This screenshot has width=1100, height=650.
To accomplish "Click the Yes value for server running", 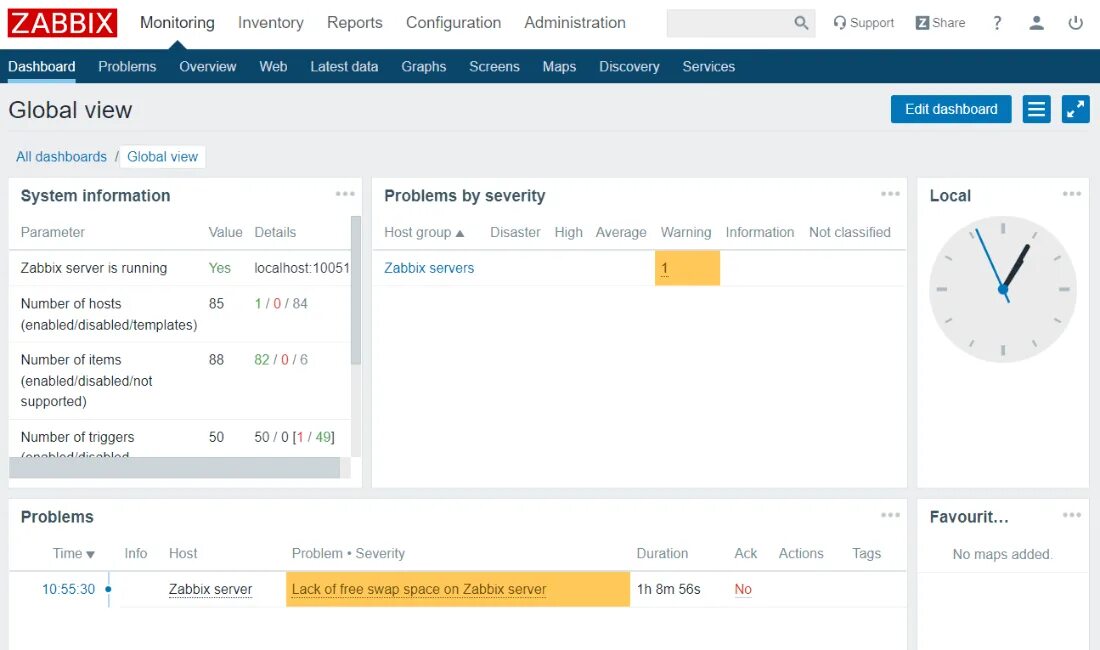I will (220, 268).
